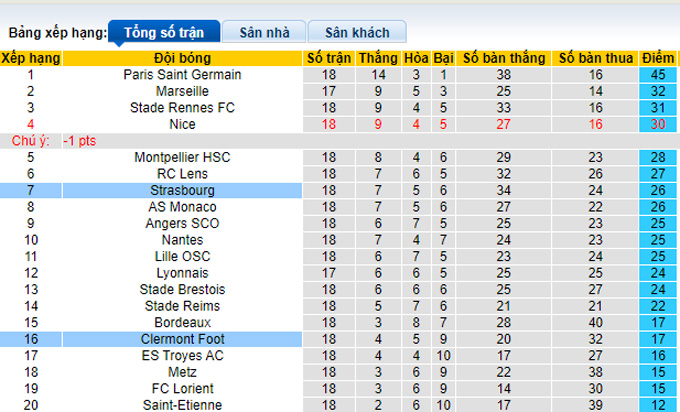This screenshot has height=412, width=680.
Task: Click the Số bàn thắng column header
Action: 503,58
